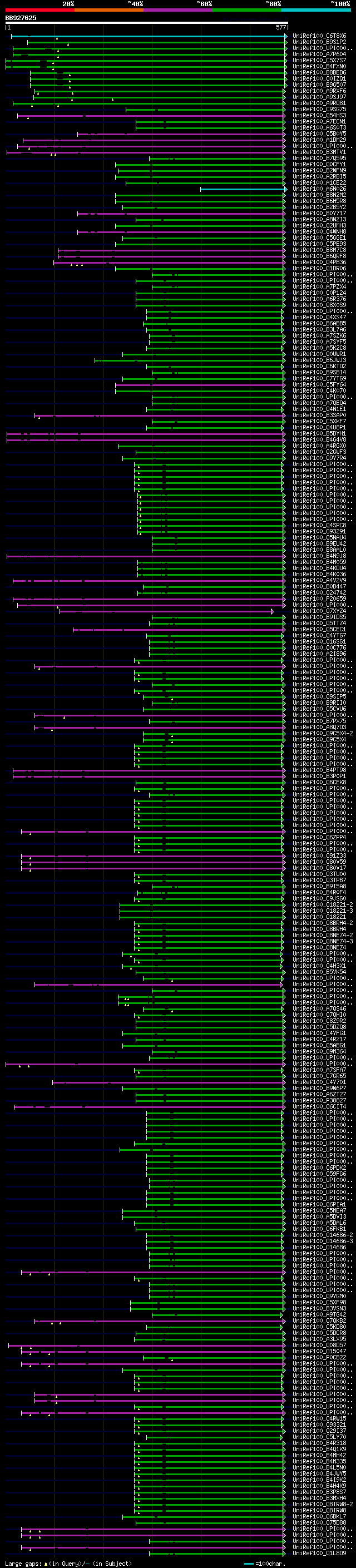Select the UniRef100_Q91Z33 label
The height and width of the screenshot is (1568, 356).
coord(319,856)
